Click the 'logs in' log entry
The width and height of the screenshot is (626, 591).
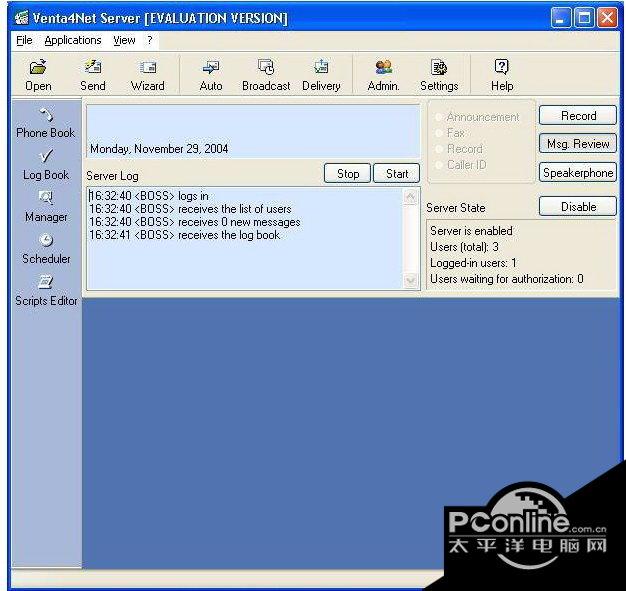click(149, 196)
